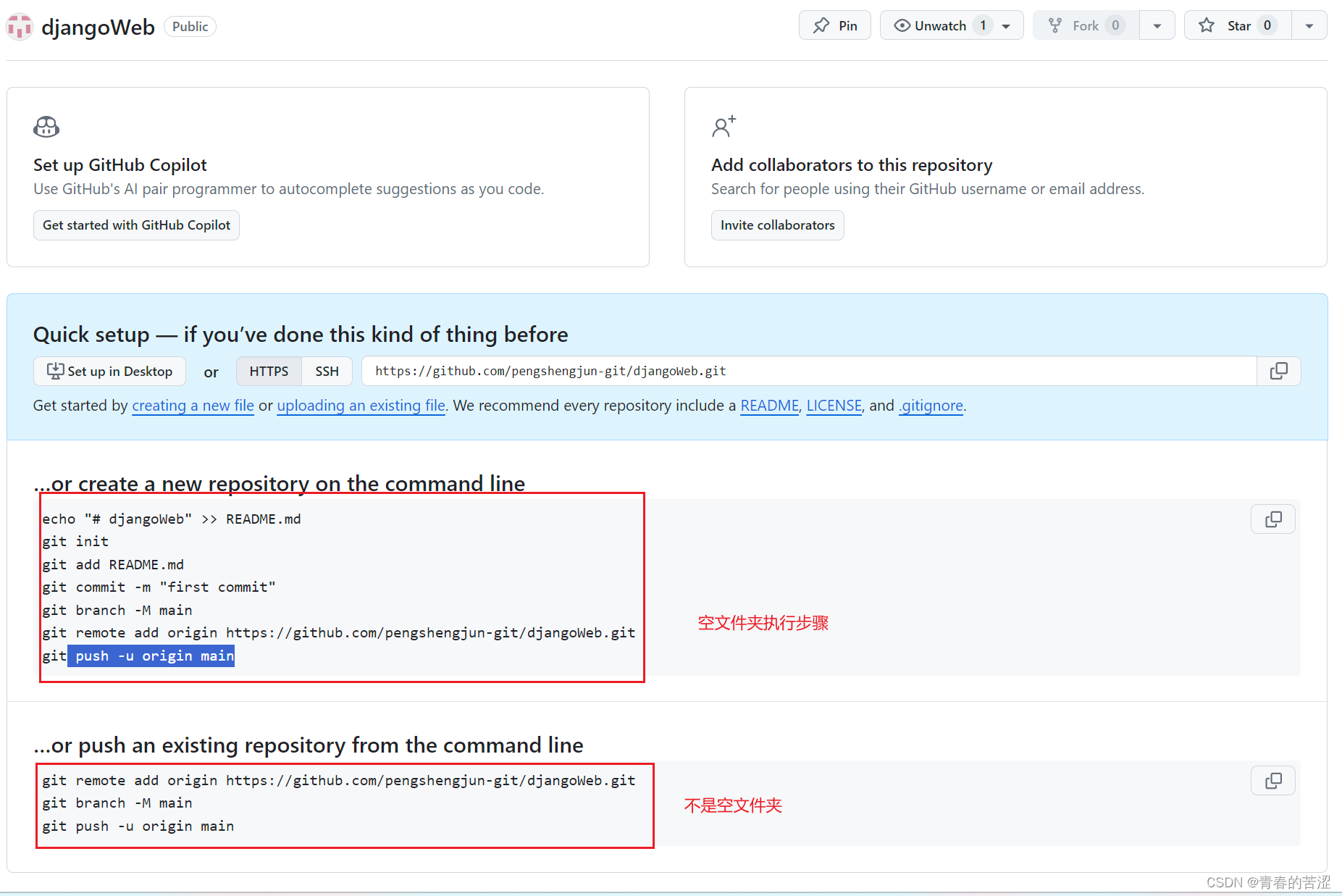Click Invite collaborators button
The height and width of the screenshot is (896, 1342).
(777, 225)
